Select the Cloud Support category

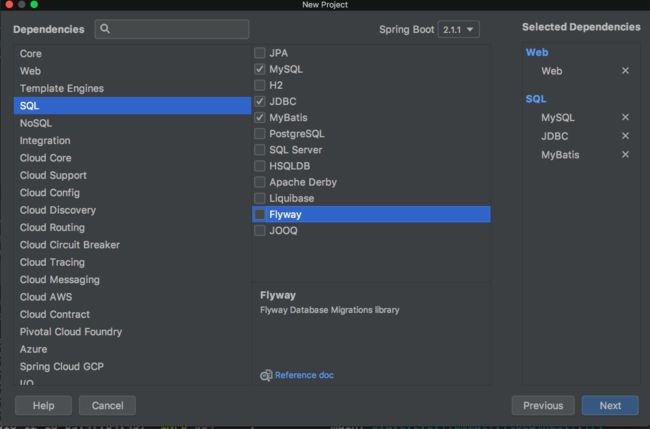pyautogui.click(x=132, y=175)
